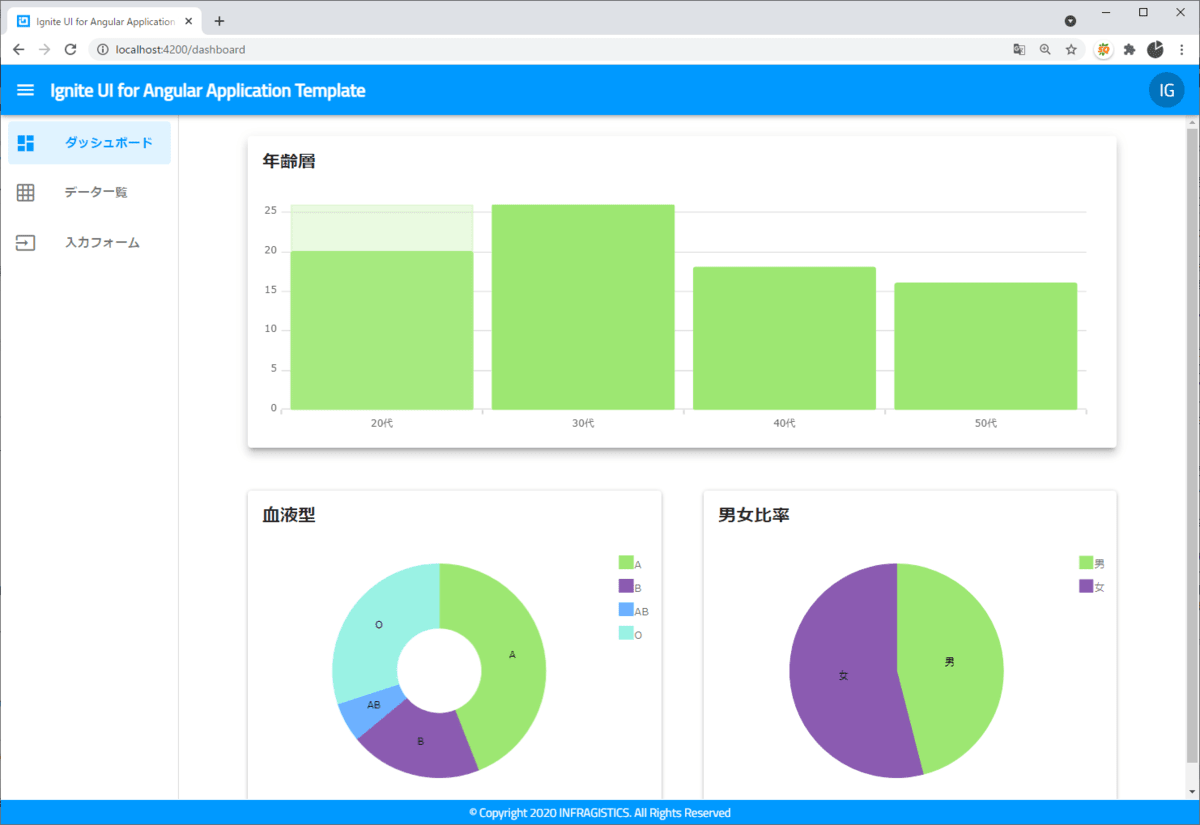This screenshot has width=1200, height=825.
Task: Click the 男 slice of the gender pie
Action: [950, 662]
